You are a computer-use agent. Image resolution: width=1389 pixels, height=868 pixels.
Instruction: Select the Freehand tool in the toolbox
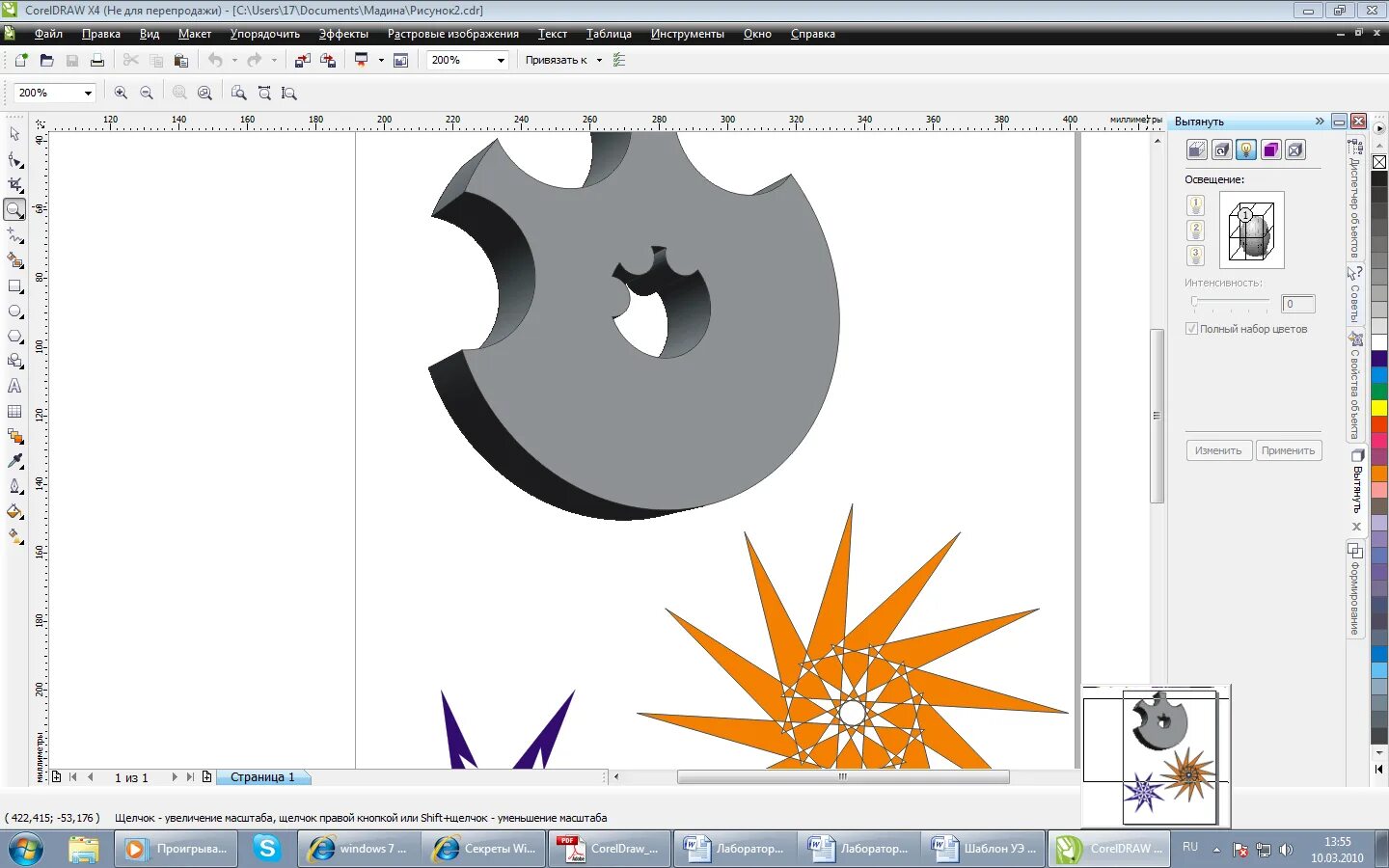click(x=14, y=235)
